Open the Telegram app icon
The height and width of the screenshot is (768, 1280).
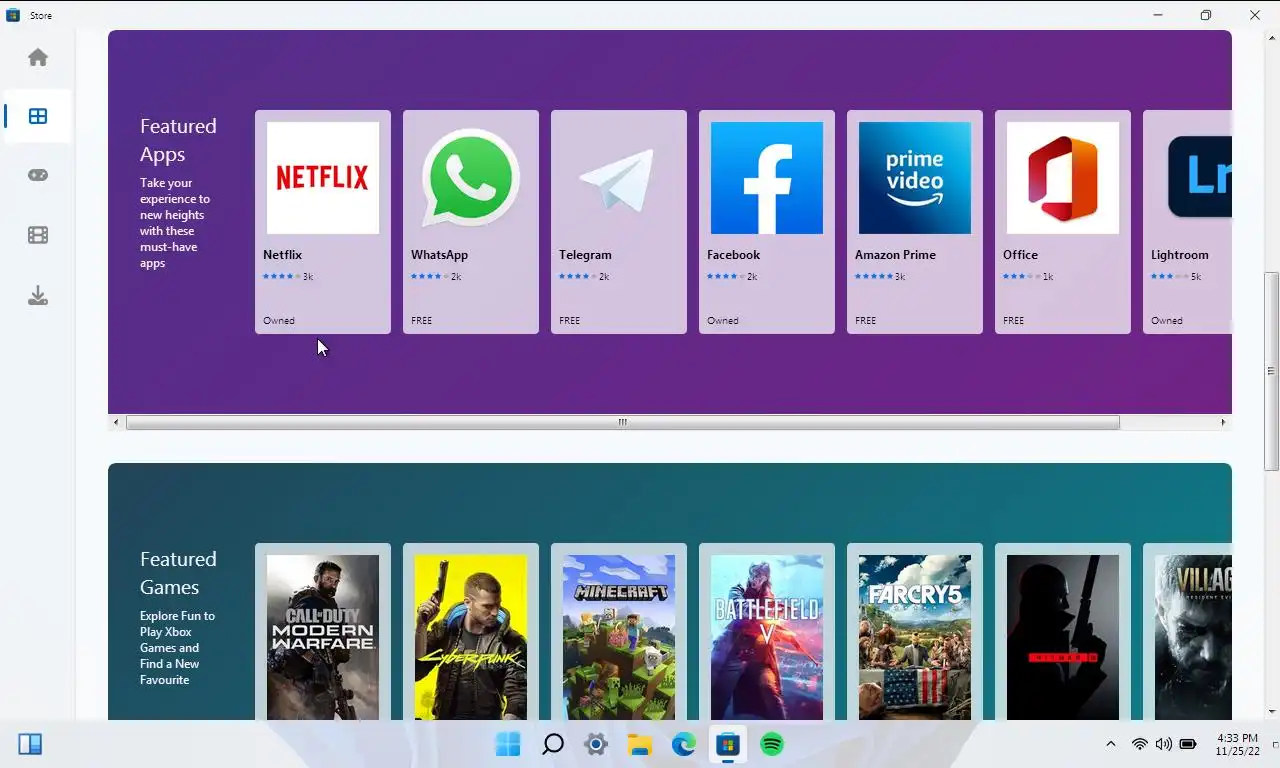coord(619,178)
